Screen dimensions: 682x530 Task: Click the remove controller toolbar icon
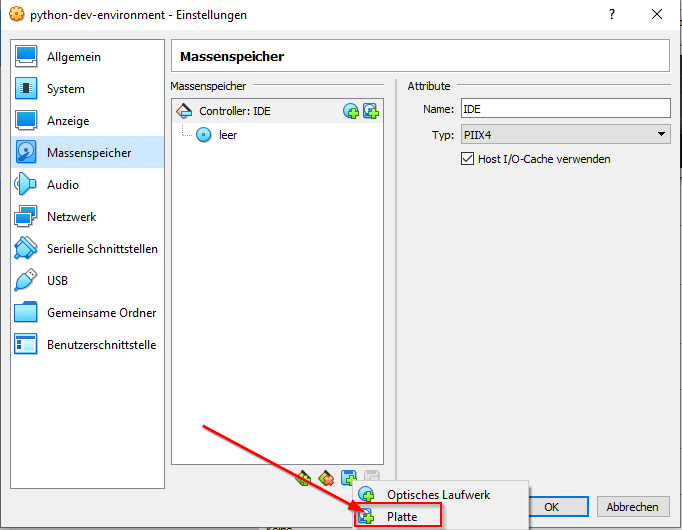[x=326, y=478]
